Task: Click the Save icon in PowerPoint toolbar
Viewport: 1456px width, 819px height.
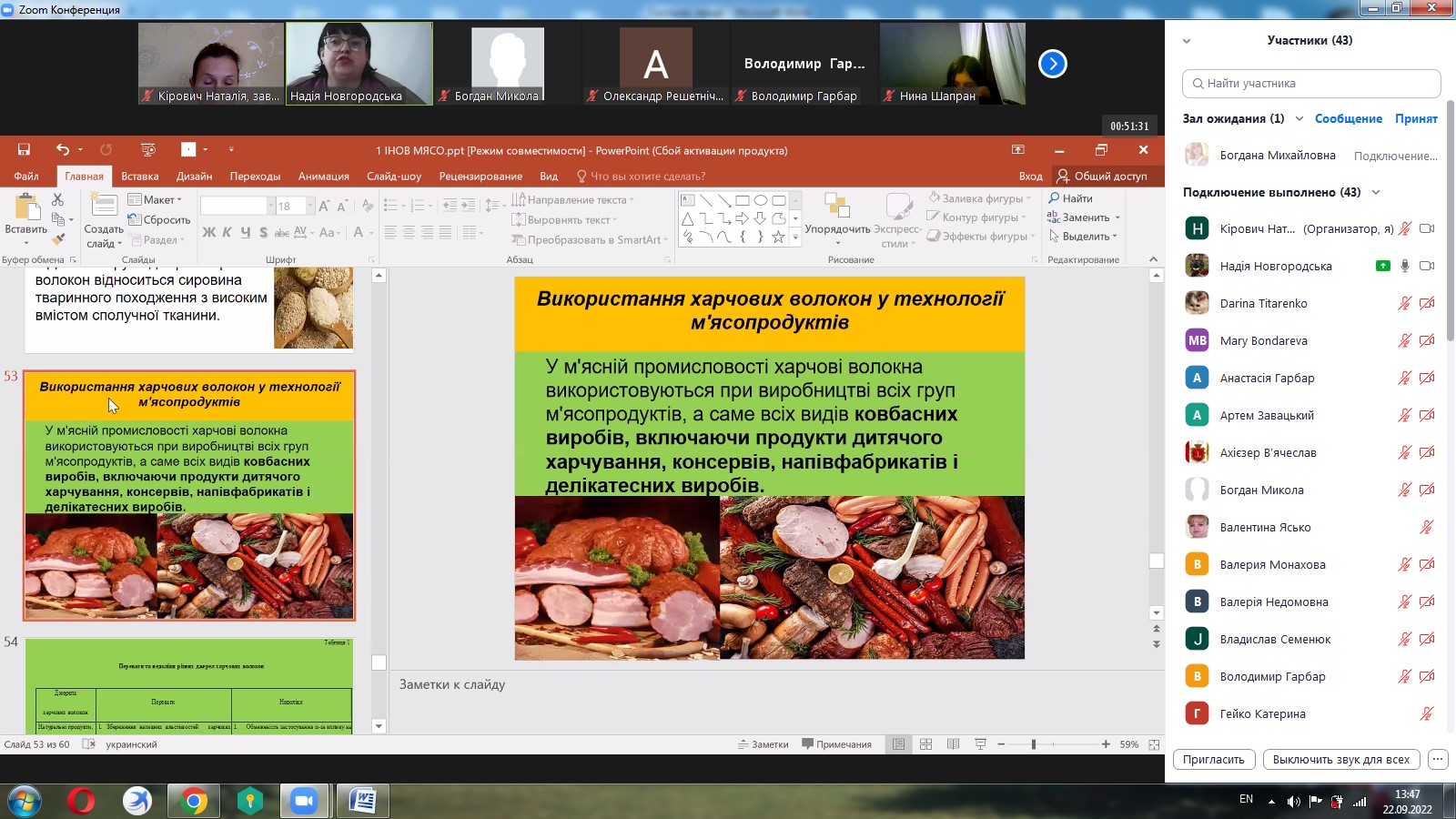Action: (24, 150)
